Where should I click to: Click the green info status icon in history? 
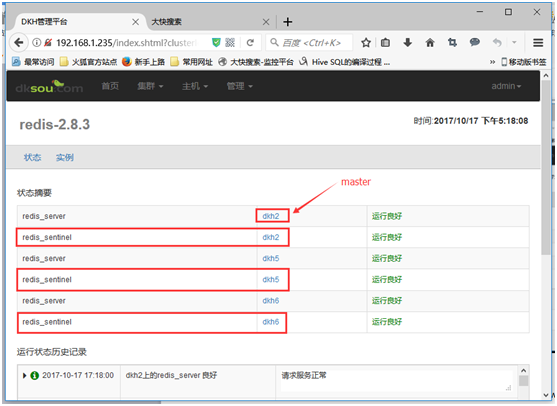[x=34, y=375]
